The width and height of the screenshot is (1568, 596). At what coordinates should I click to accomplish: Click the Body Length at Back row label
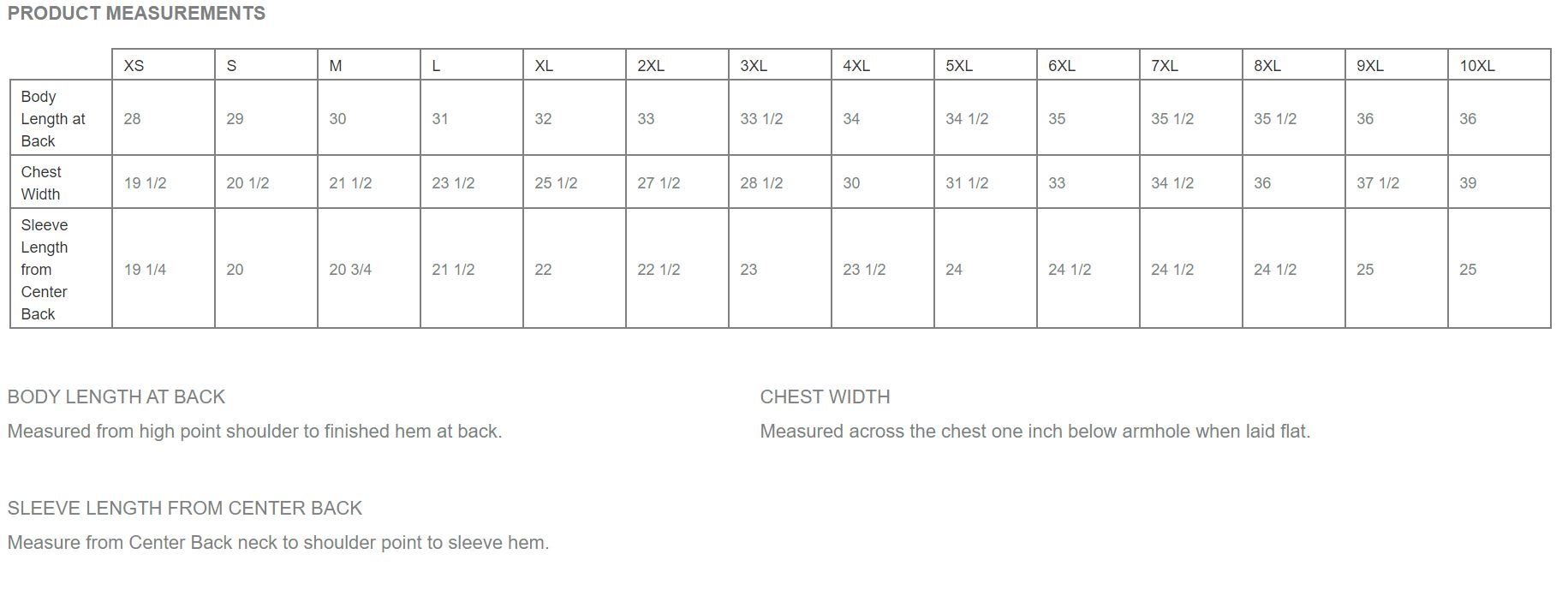(x=53, y=119)
